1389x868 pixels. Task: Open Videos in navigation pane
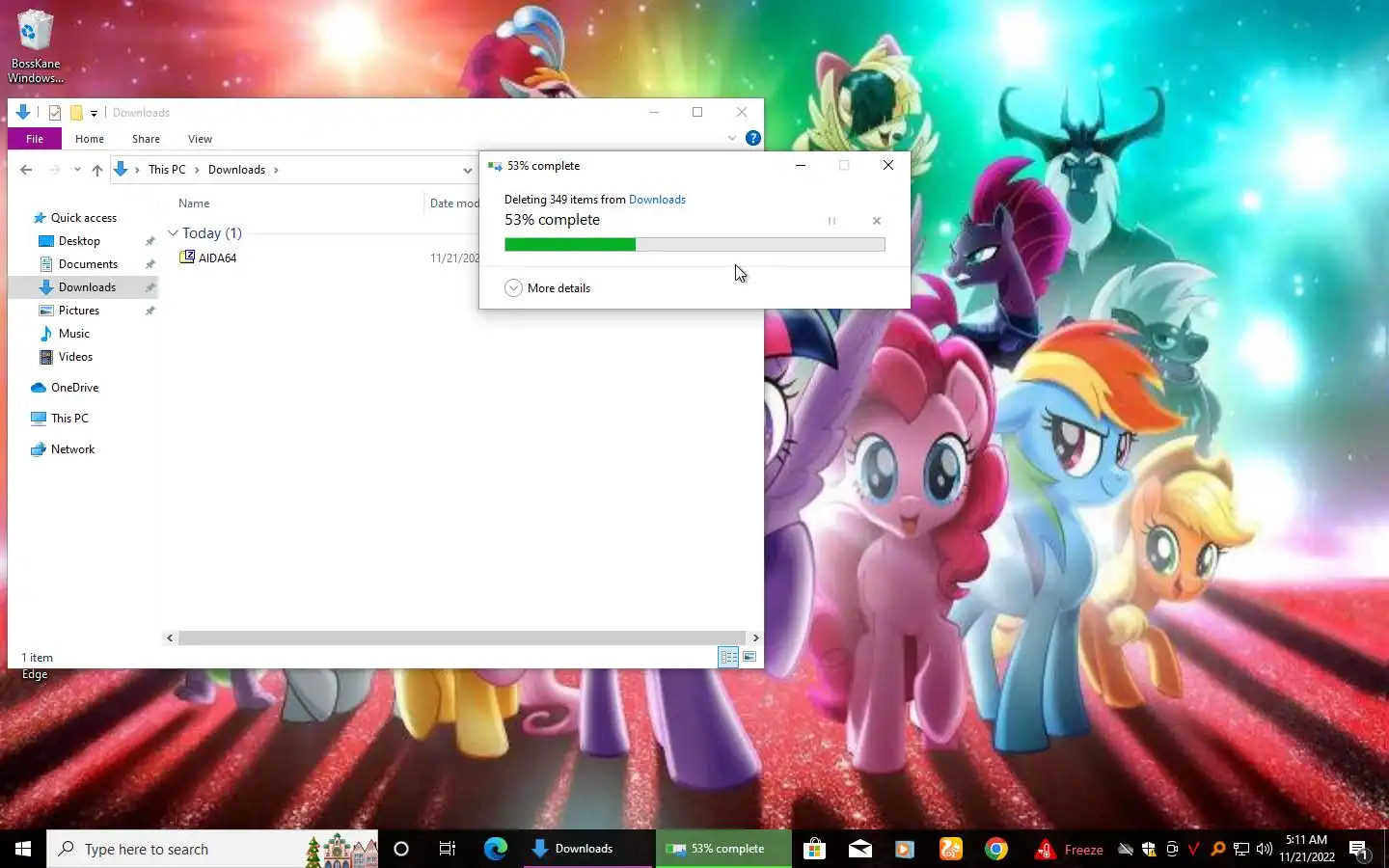pyautogui.click(x=75, y=357)
